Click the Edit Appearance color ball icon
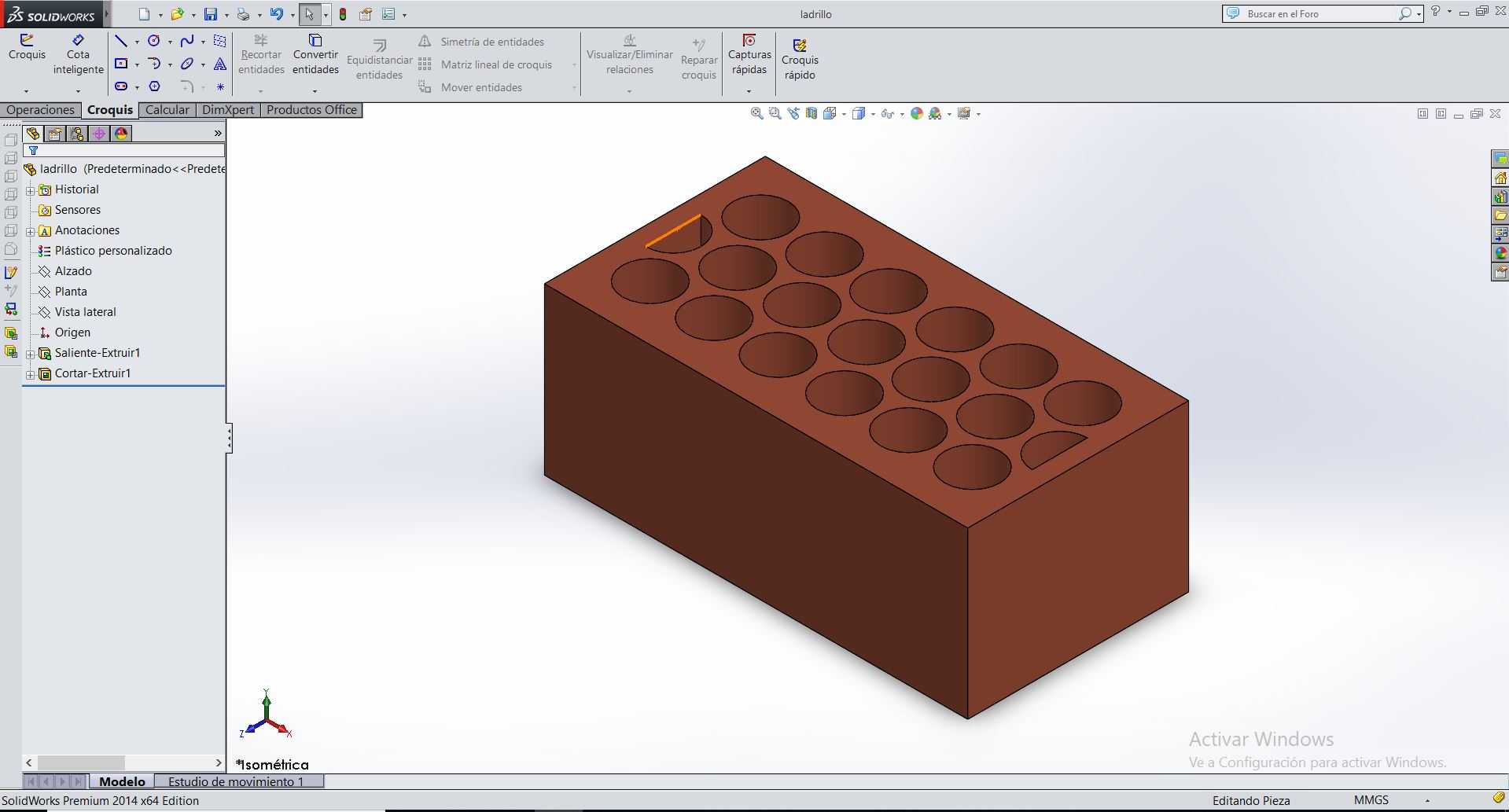The image size is (1509, 812). 916,113
